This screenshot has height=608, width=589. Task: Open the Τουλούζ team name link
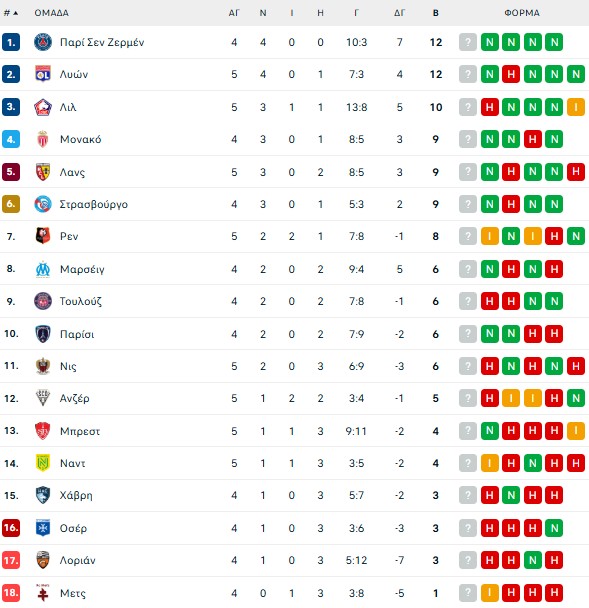click(81, 301)
